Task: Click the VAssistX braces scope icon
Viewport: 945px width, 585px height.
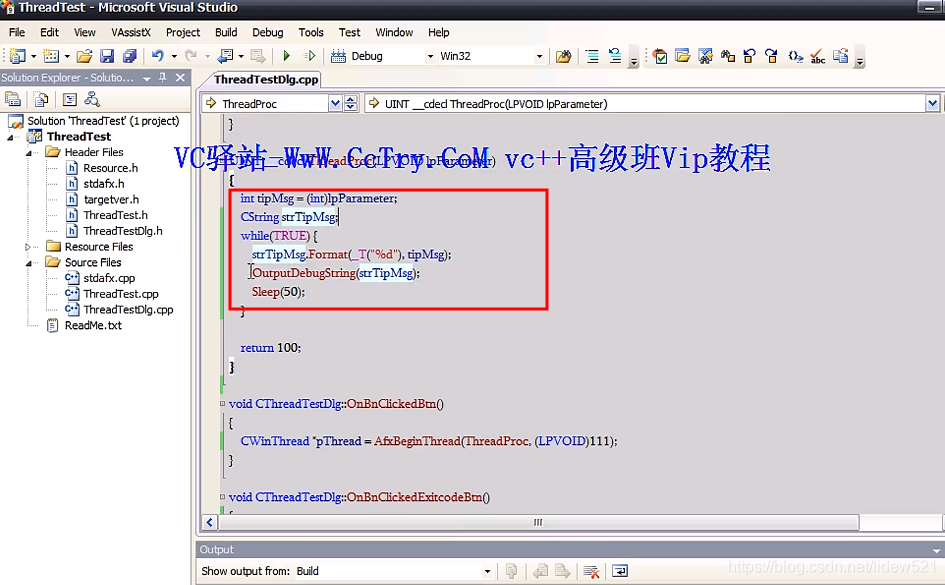Action: coord(795,57)
